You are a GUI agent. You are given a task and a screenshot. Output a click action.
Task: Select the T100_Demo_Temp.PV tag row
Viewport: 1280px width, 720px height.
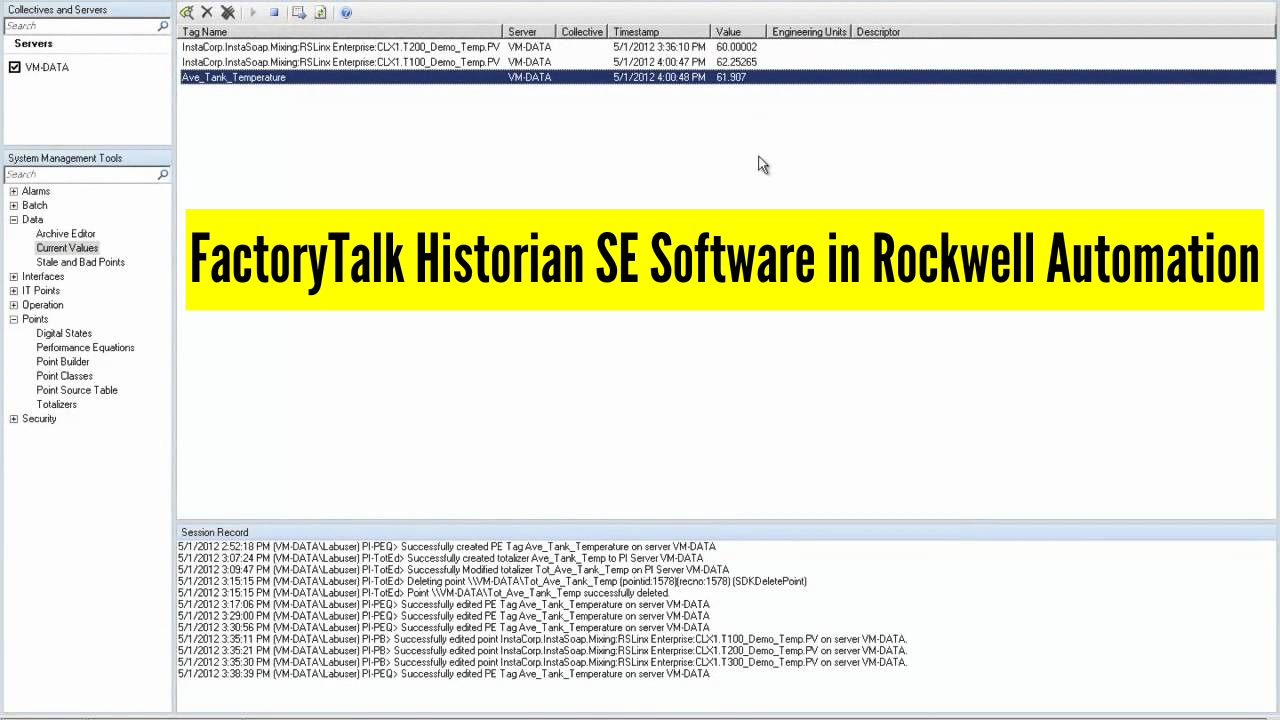tap(727, 62)
